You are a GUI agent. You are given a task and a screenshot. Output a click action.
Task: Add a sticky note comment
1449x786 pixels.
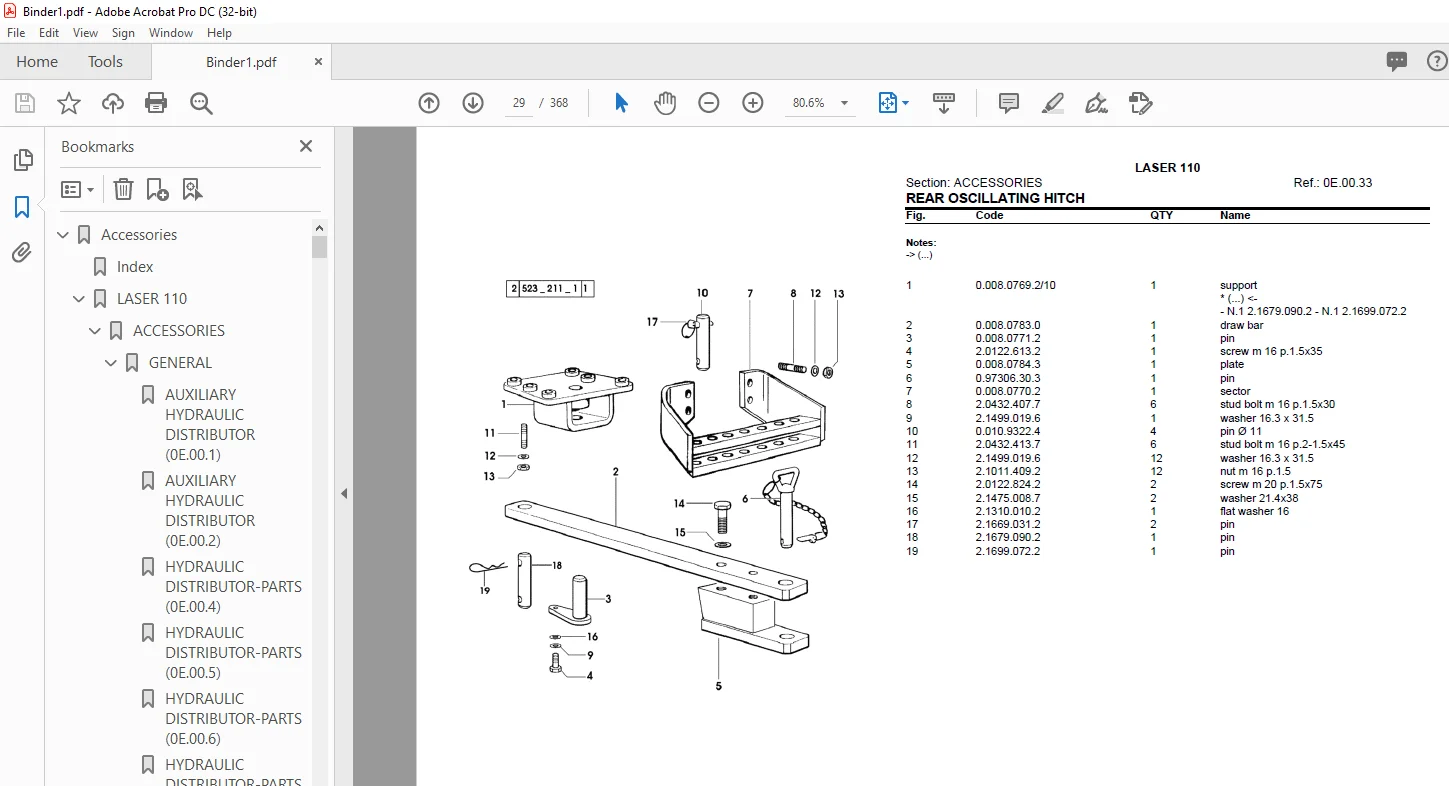1009,103
